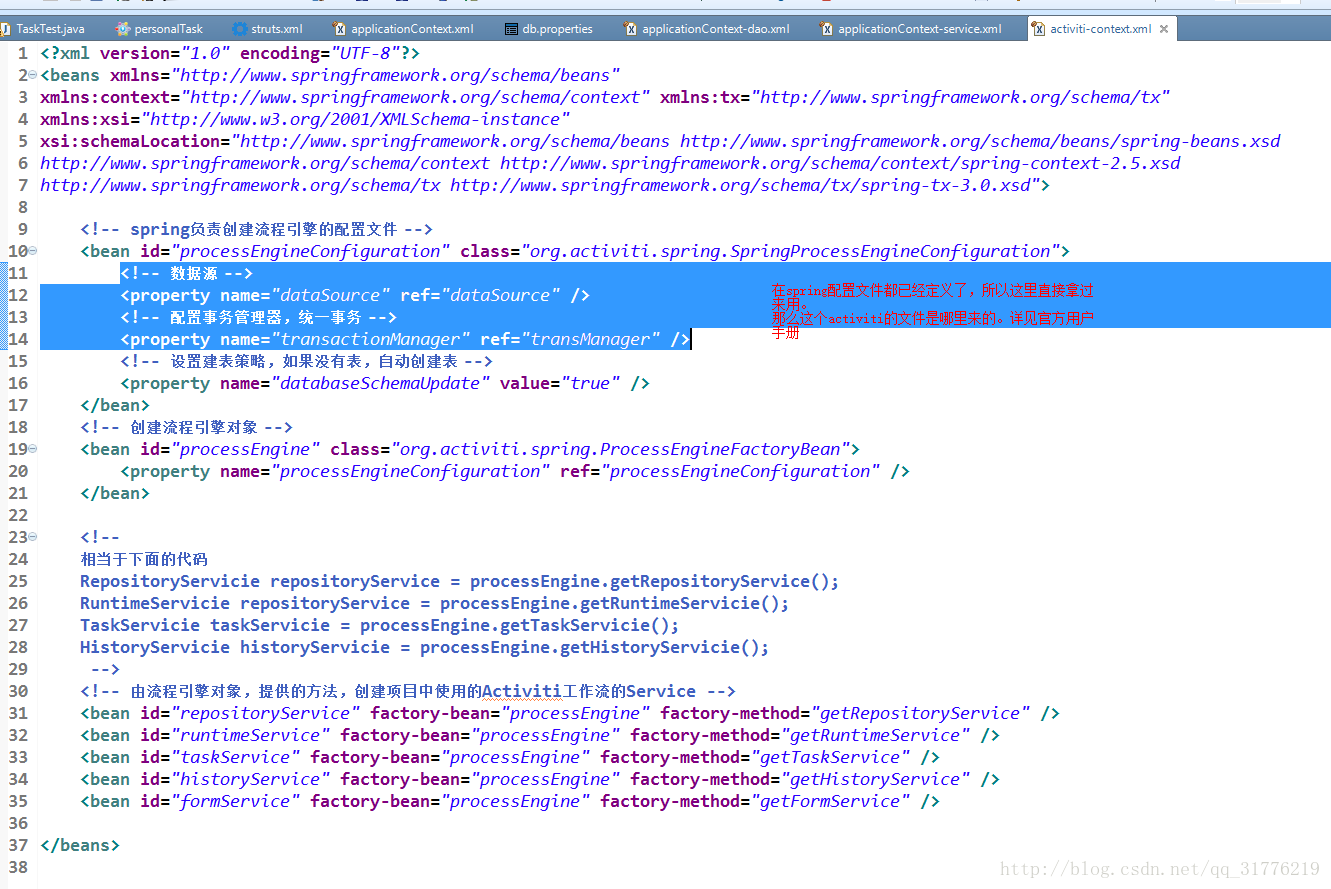Click the id "historyService" on line 34
1331x889 pixels.
tap(250, 779)
